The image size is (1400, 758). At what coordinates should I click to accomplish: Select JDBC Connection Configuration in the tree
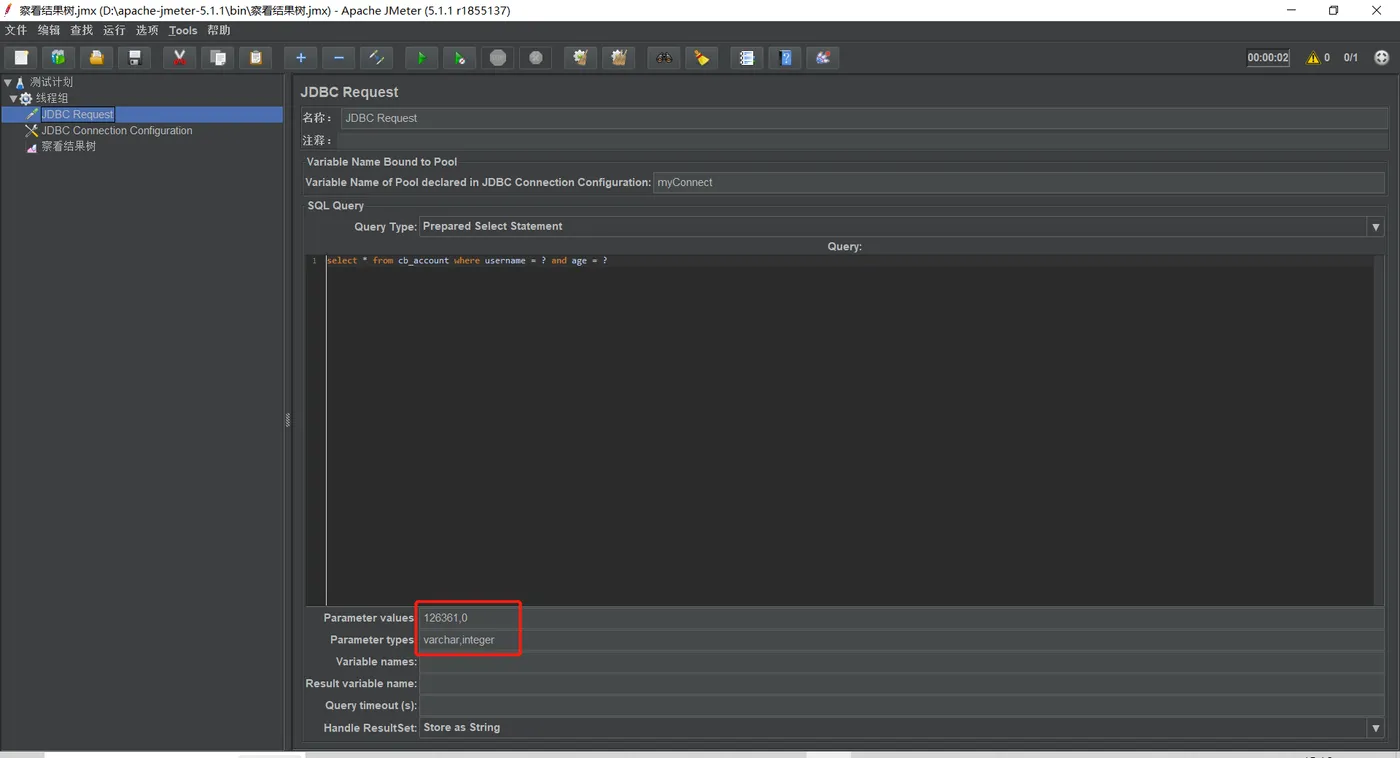pyautogui.click(x=116, y=131)
